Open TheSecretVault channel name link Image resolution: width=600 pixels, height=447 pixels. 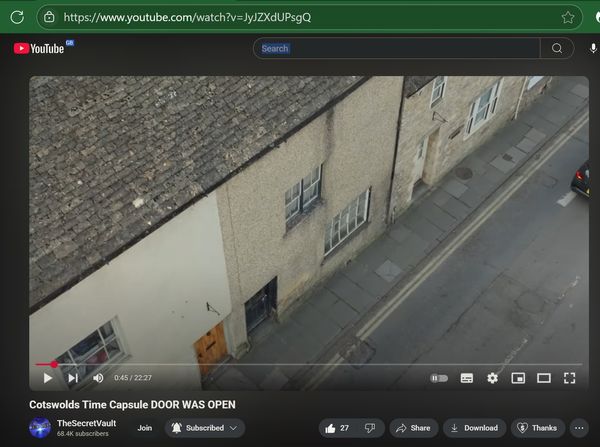[x=86, y=423]
